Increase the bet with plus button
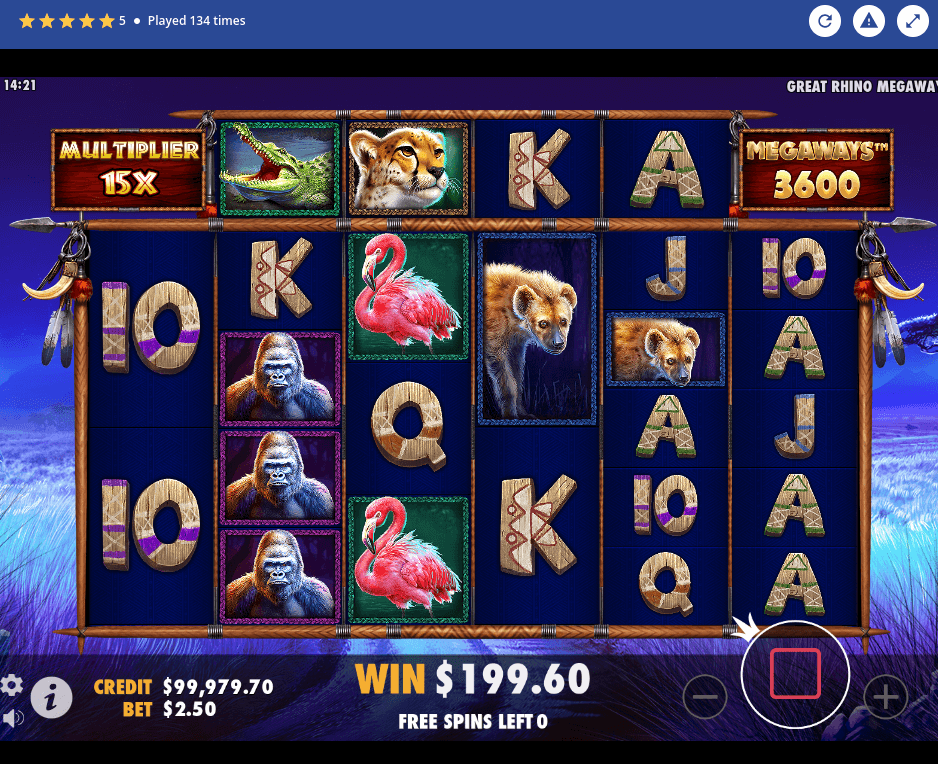The width and height of the screenshot is (938, 764). point(886,696)
